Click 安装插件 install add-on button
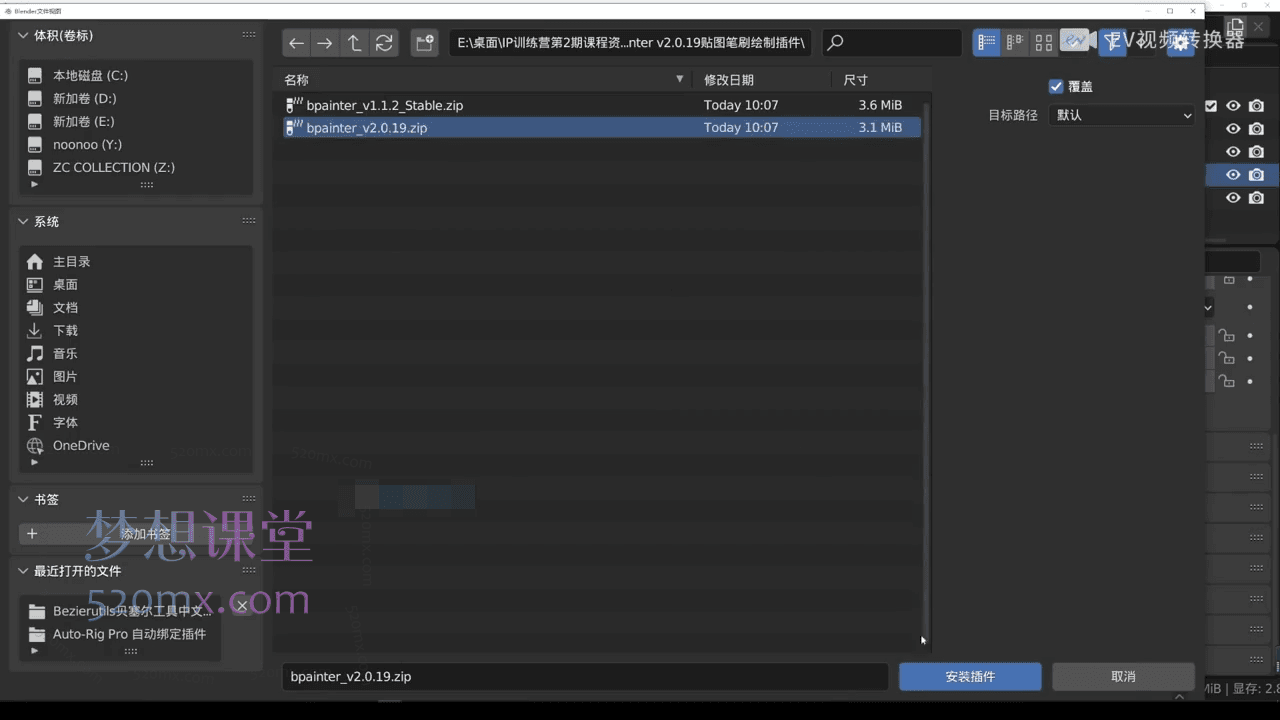Screen dimensions: 1280x720 pyautogui.click(x=970, y=677)
